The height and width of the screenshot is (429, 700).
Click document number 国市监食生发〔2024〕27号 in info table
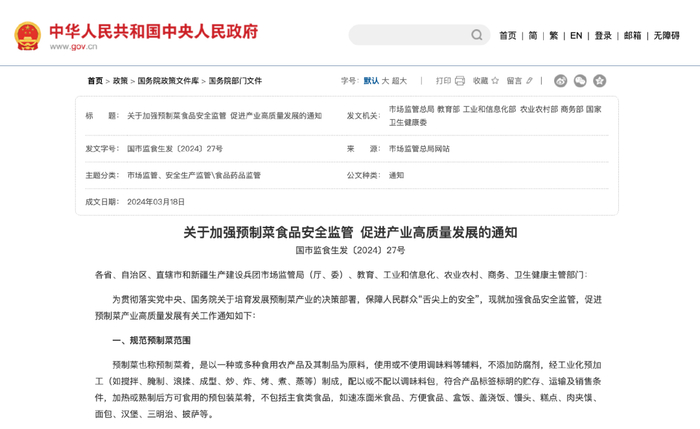[x=175, y=149]
